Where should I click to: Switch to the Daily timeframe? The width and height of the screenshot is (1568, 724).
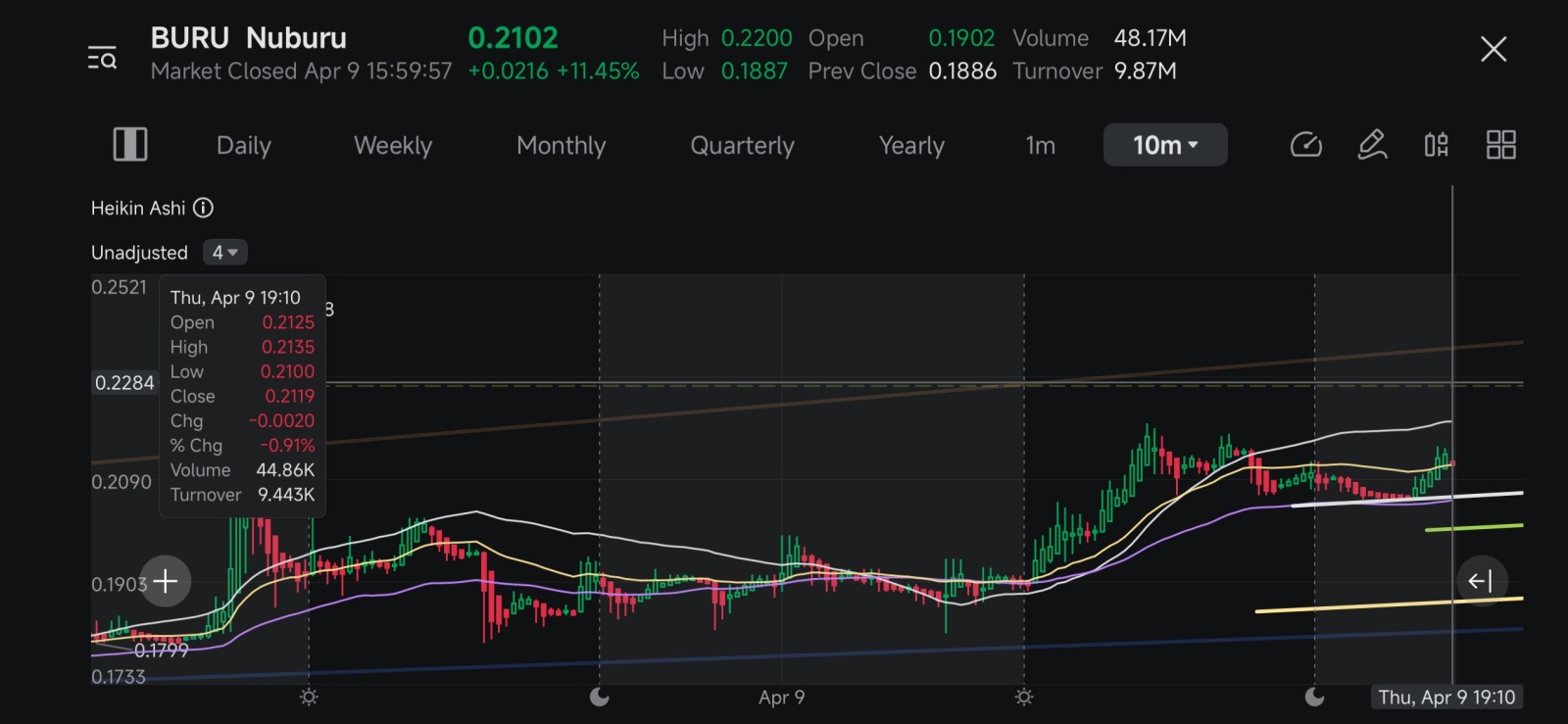[x=244, y=146]
